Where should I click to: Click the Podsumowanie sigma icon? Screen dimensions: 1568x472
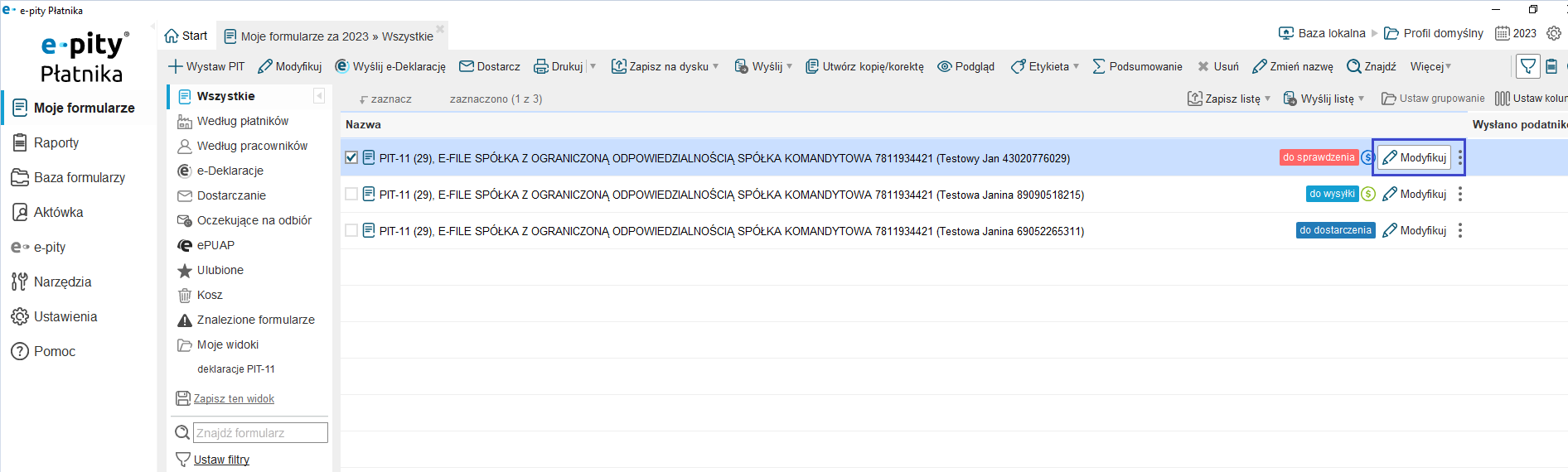[1099, 66]
